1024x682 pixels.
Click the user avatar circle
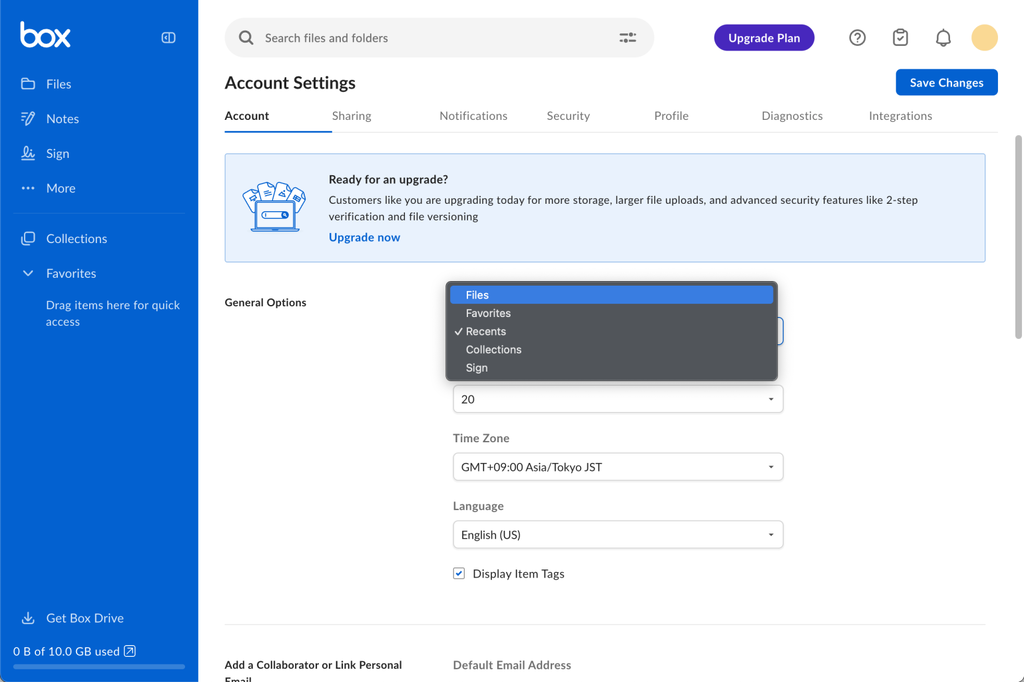(x=984, y=38)
